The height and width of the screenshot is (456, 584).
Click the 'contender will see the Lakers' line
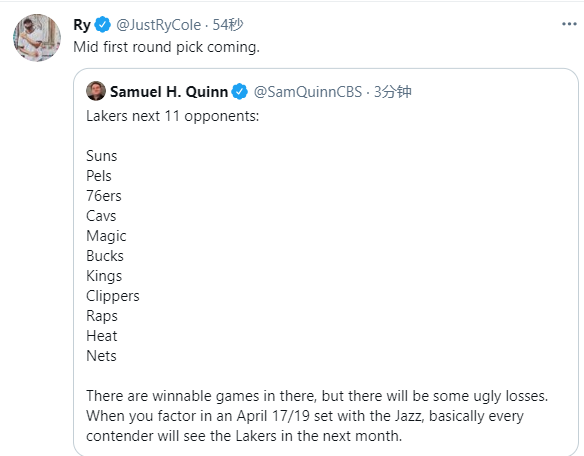coord(244,436)
